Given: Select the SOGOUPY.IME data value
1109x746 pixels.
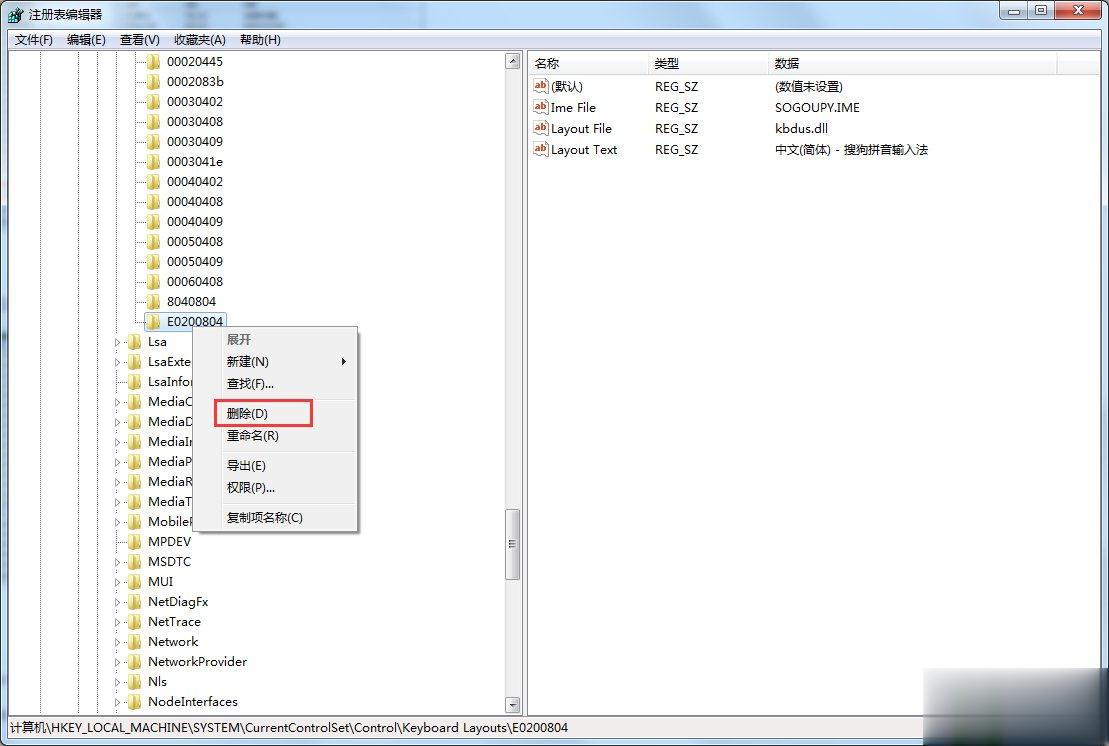Looking at the screenshot, I should pos(817,107).
